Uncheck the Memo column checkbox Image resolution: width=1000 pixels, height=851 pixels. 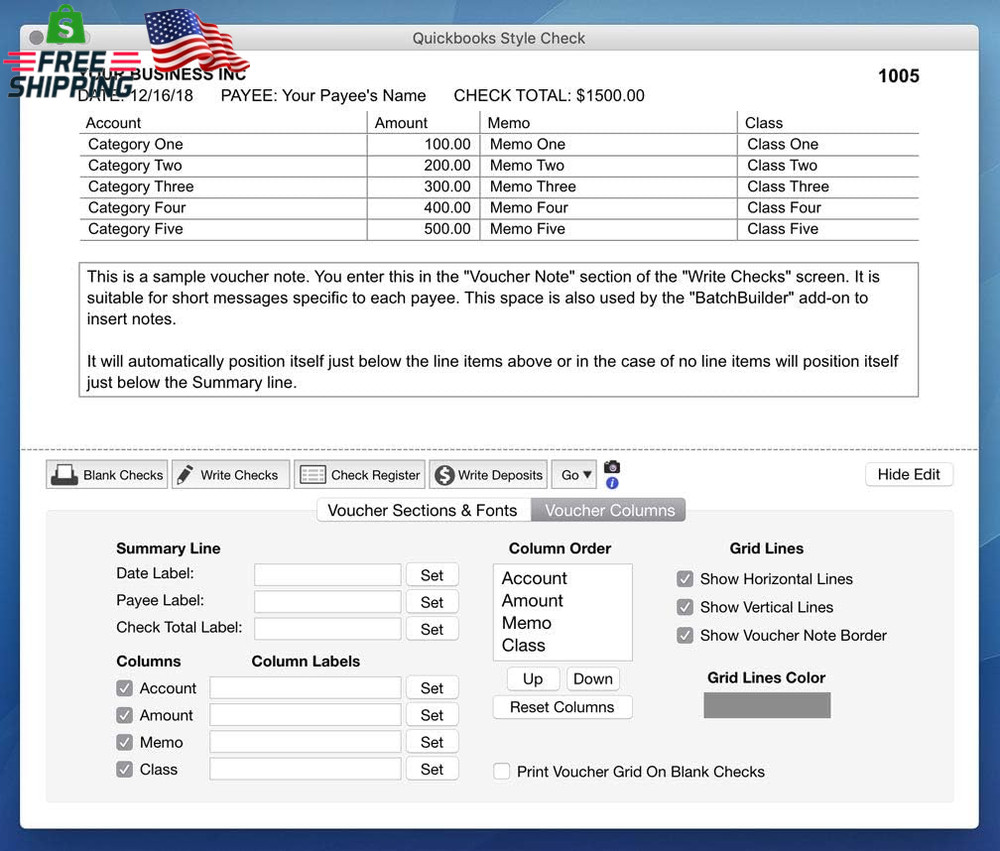(x=125, y=742)
